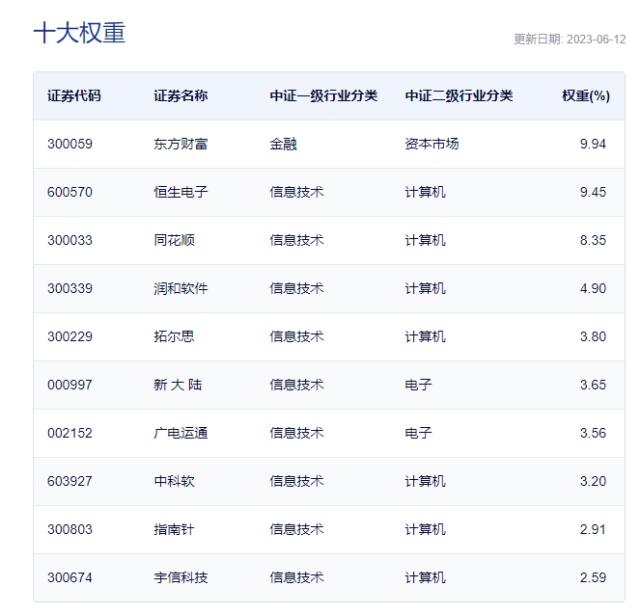Click the weight value 3.65
640x614 pixels.
593,385
